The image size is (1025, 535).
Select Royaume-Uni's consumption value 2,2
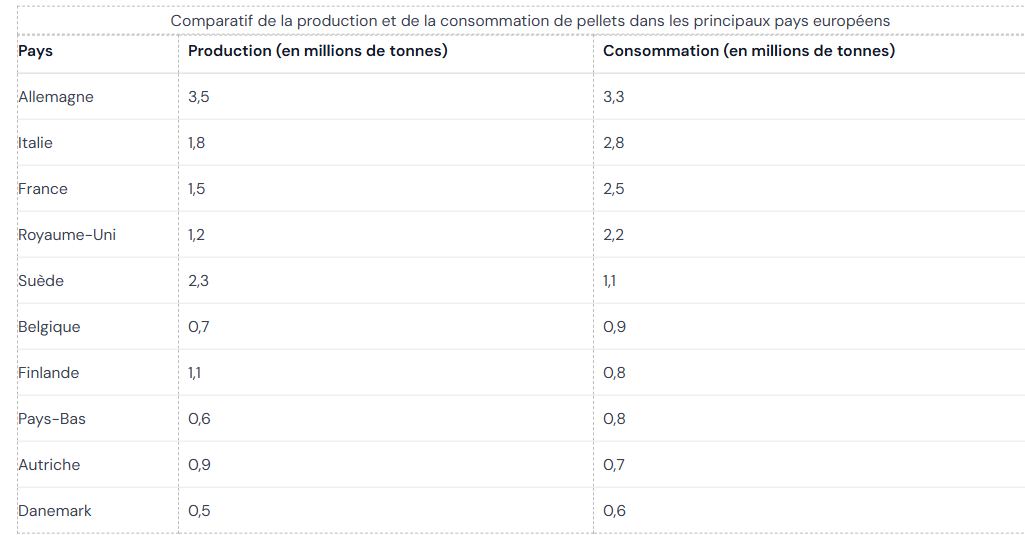[x=614, y=235]
